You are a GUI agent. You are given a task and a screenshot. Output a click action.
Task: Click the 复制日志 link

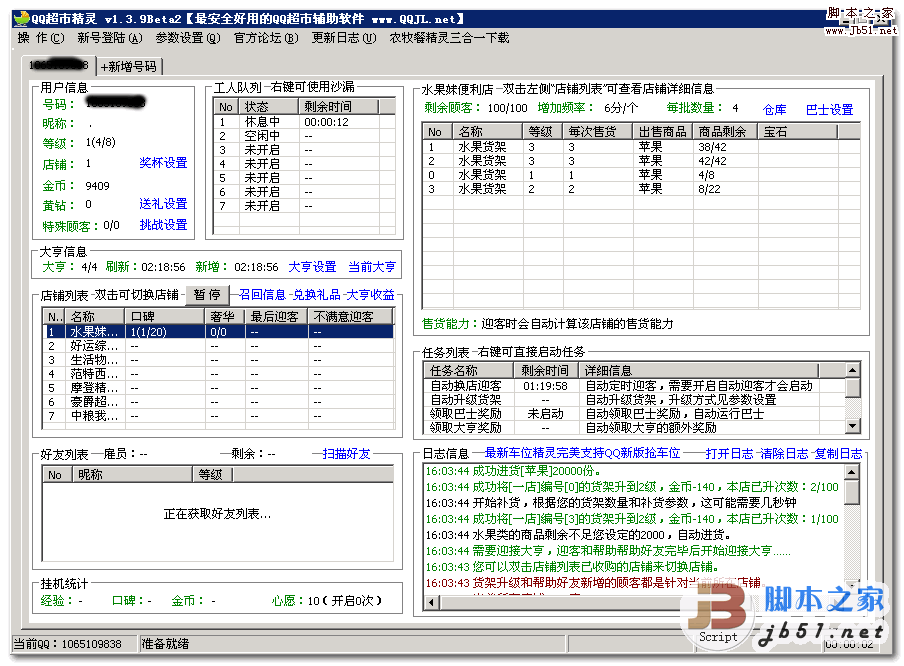[x=838, y=454]
